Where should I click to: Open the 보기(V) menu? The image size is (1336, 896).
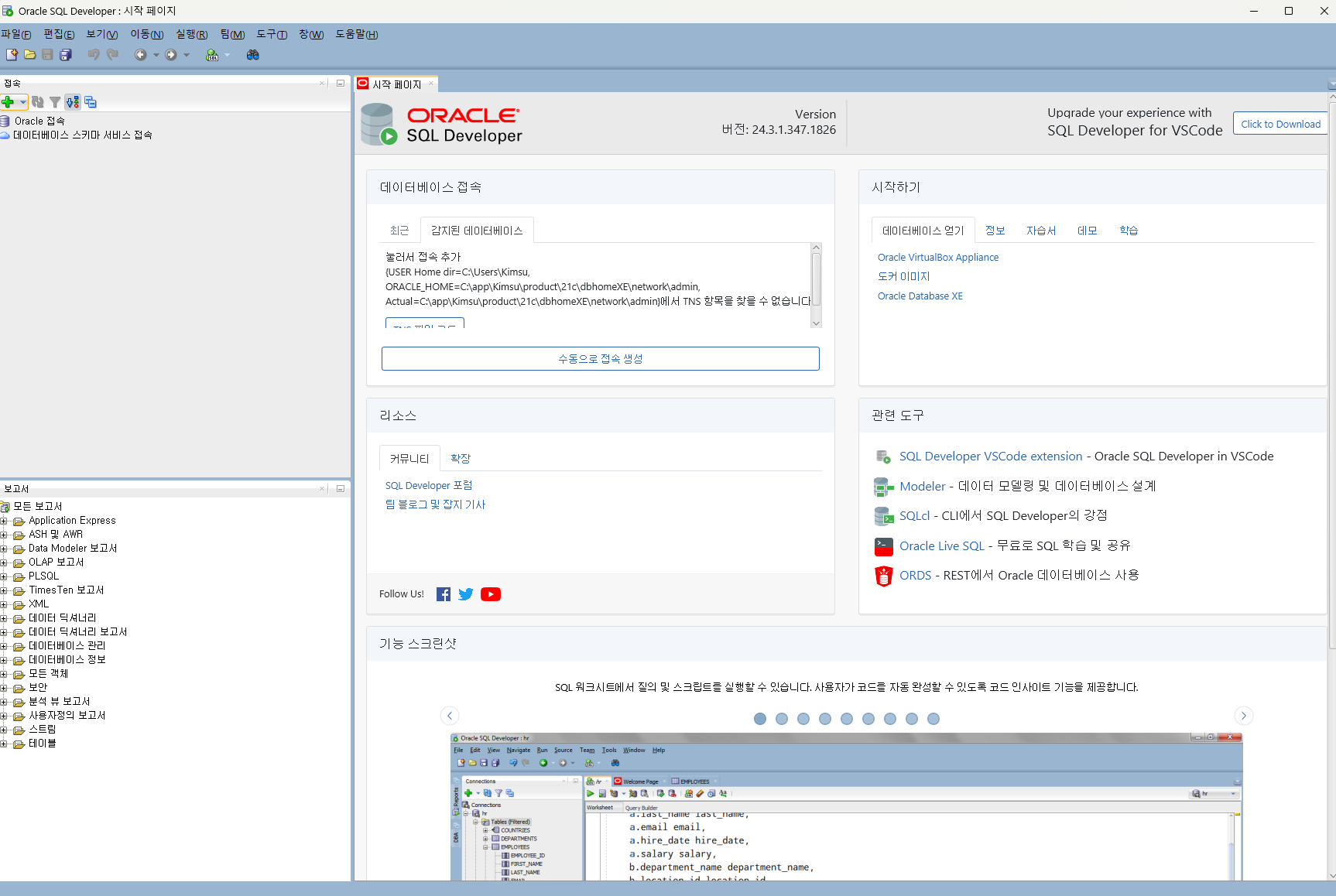coord(101,34)
